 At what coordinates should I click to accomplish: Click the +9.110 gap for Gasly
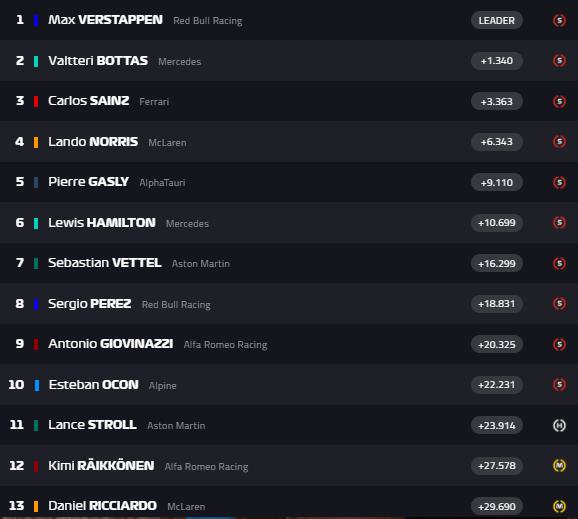coord(497,182)
